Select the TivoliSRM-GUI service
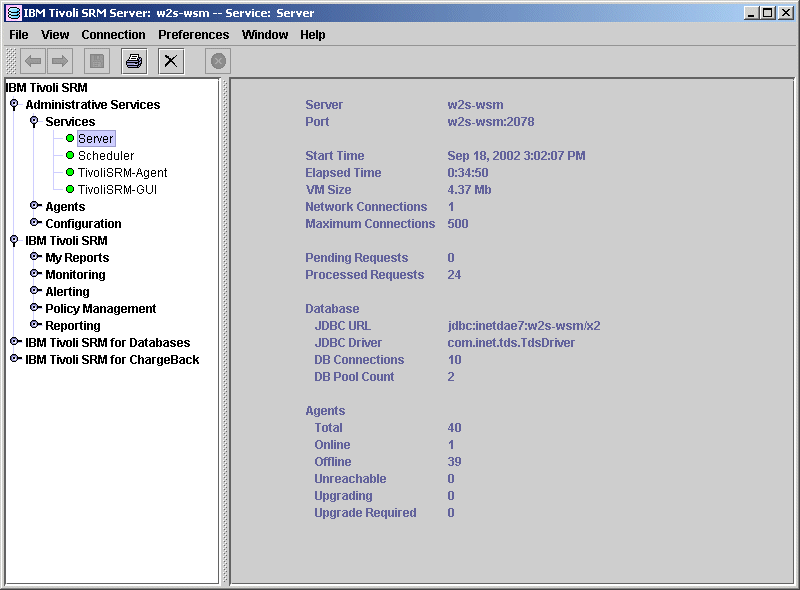Screen dimensions: 800x590 click(x=117, y=189)
